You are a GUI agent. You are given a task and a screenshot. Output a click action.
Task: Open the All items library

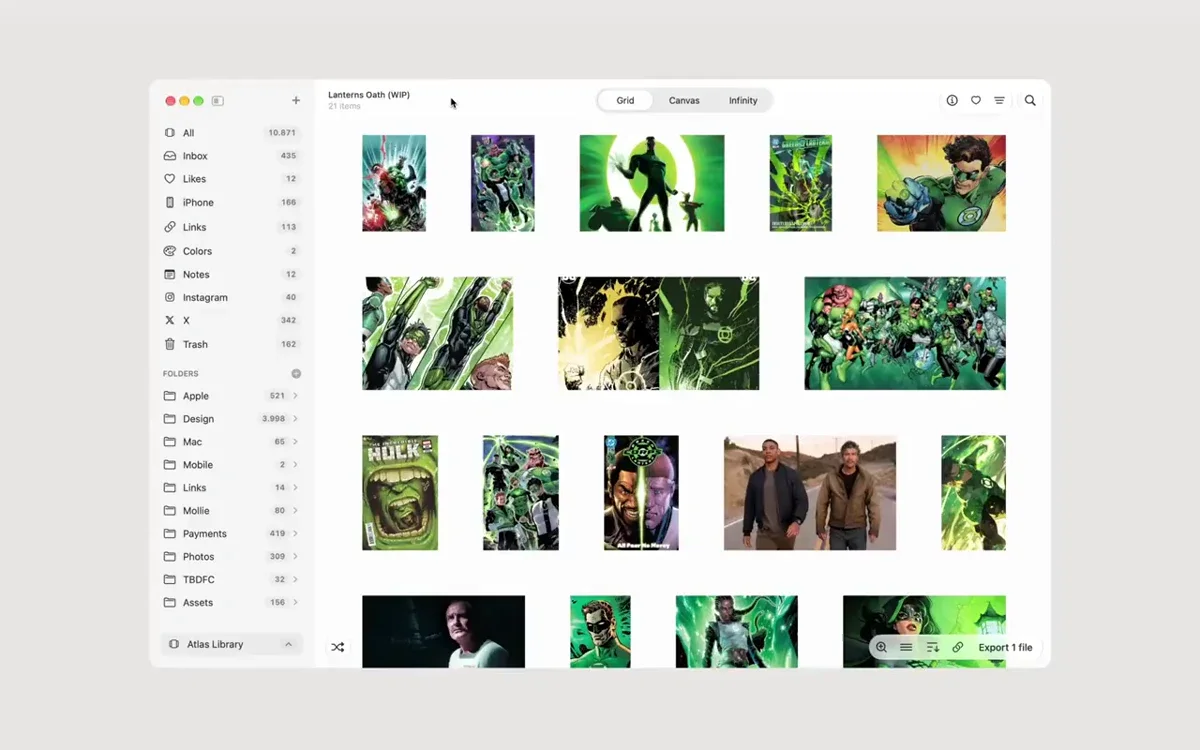click(x=231, y=133)
